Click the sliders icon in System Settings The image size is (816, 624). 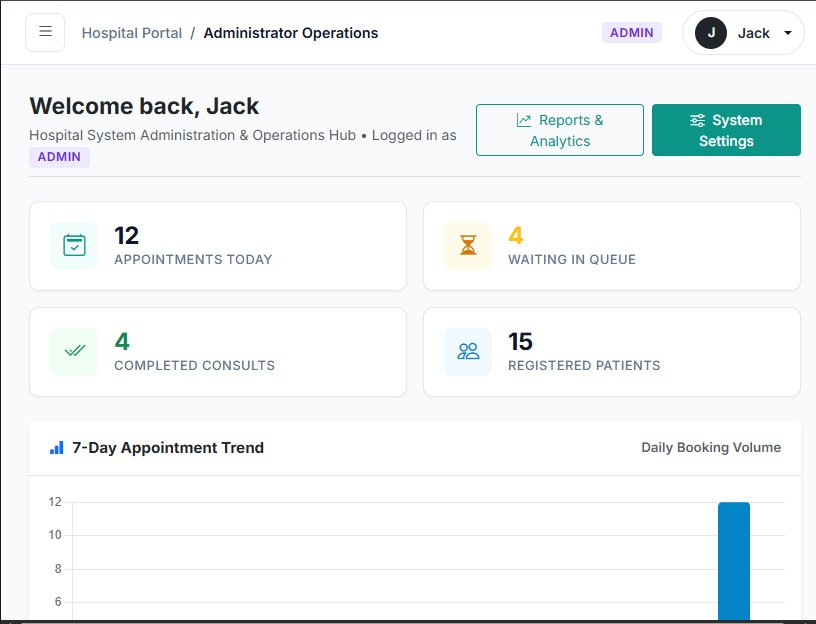[697, 120]
